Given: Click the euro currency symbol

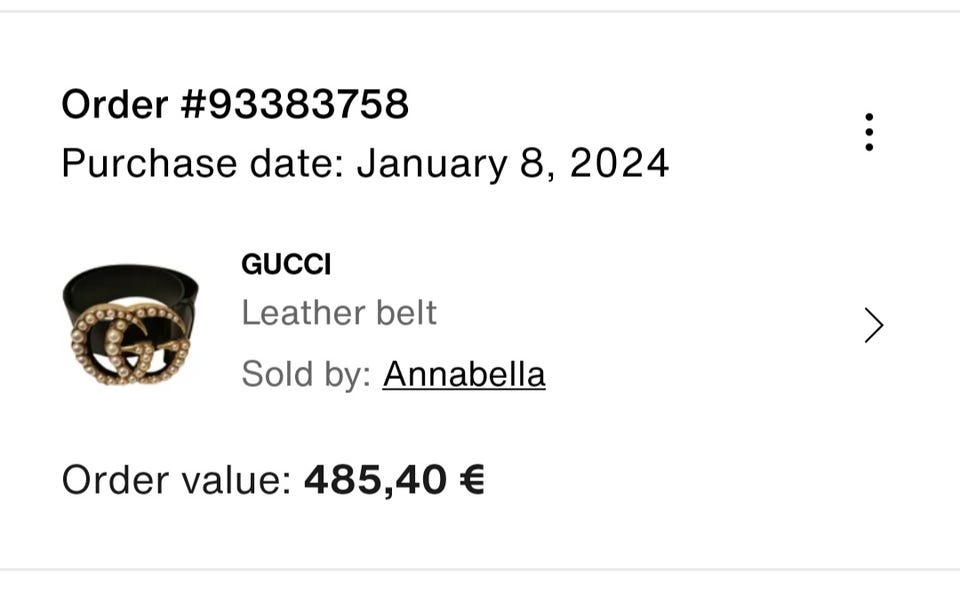Looking at the screenshot, I should point(472,480).
